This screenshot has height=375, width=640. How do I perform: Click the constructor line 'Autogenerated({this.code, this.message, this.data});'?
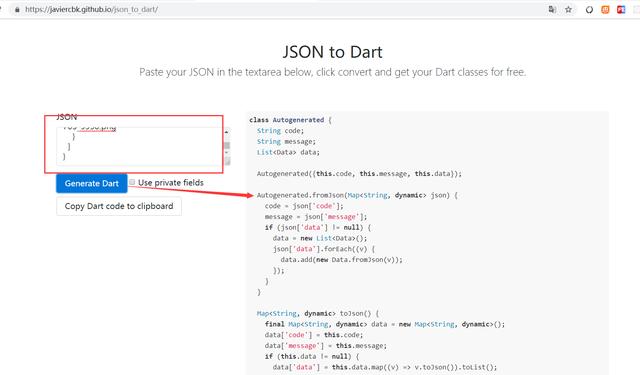(359, 174)
